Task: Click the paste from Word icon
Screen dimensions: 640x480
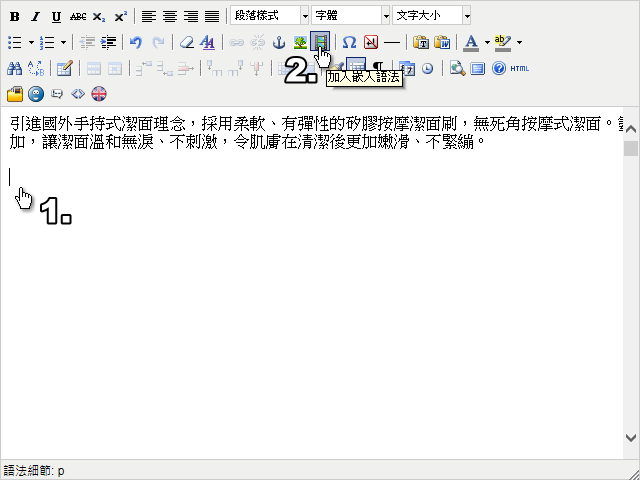Action: (x=441, y=42)
